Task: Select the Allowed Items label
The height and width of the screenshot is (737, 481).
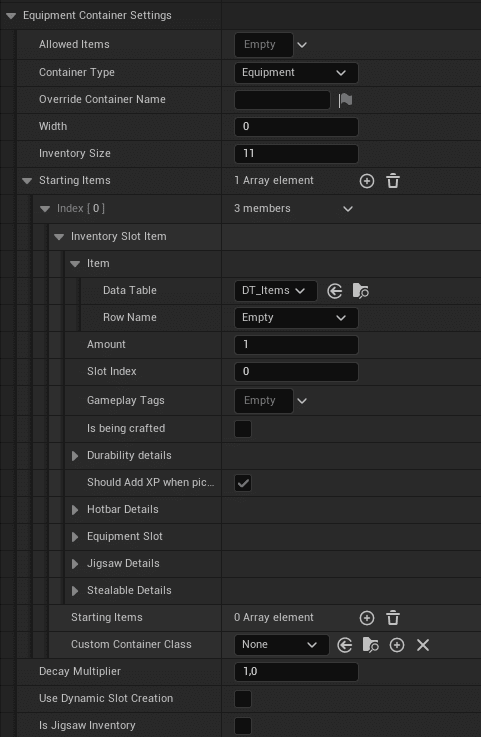Action: (74, 45)
